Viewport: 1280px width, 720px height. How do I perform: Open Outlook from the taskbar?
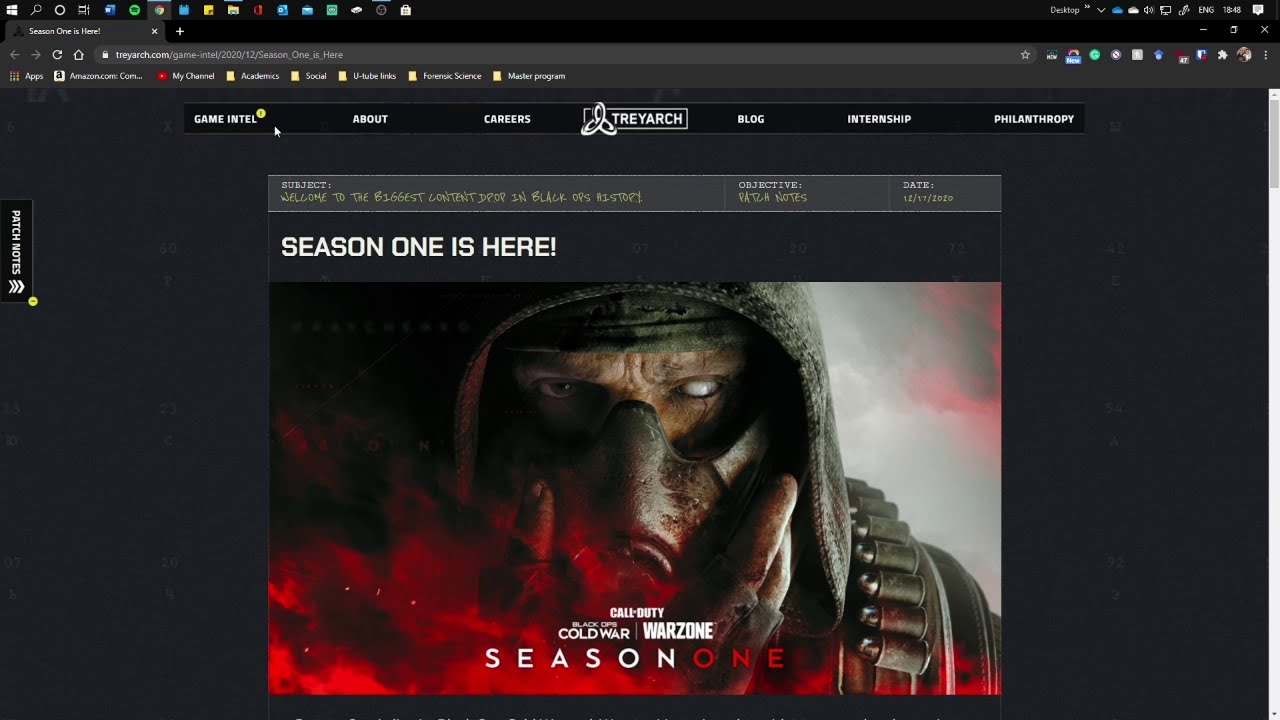coord(282,10)
